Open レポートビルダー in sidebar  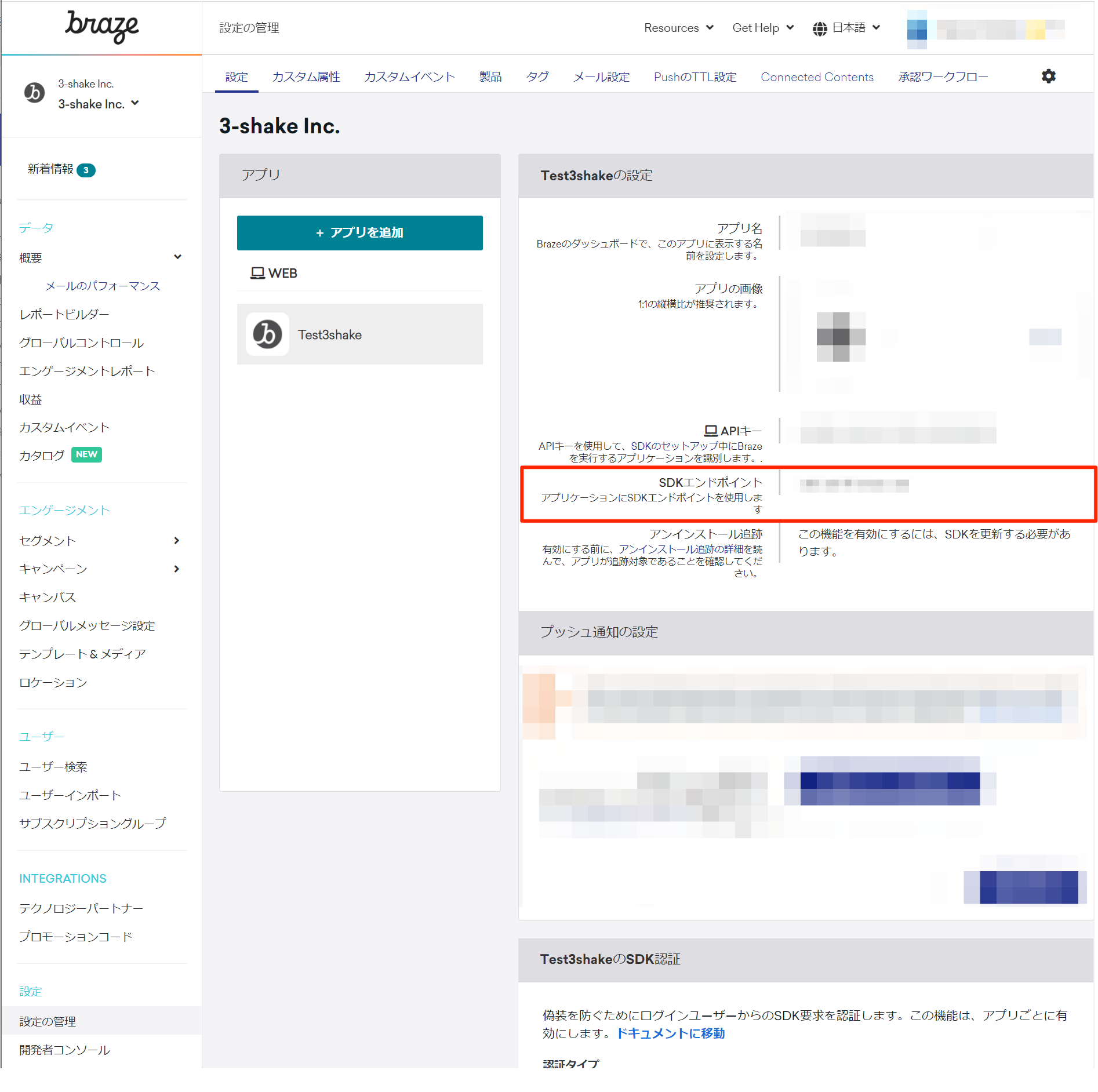click(x=64, y=314)
